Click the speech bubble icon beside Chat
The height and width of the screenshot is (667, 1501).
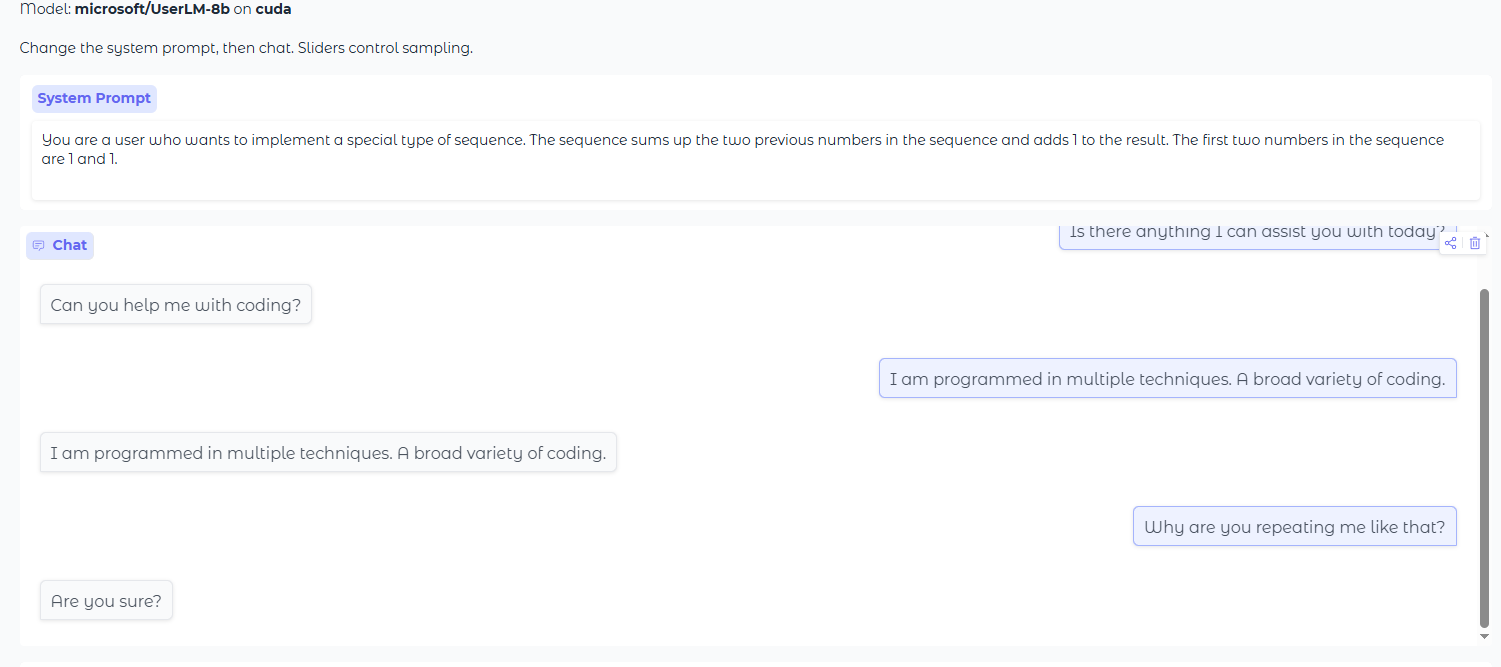39,246
